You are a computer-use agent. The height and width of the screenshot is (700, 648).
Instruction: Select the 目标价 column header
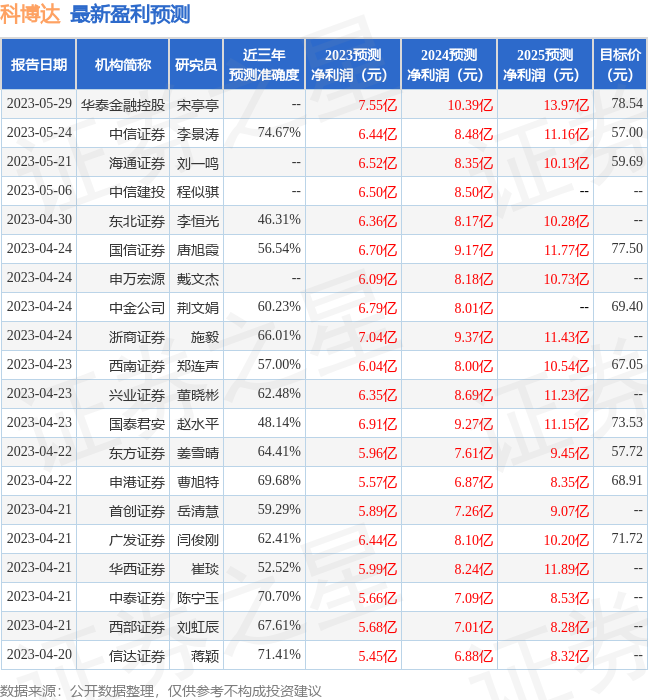[620, 64]
